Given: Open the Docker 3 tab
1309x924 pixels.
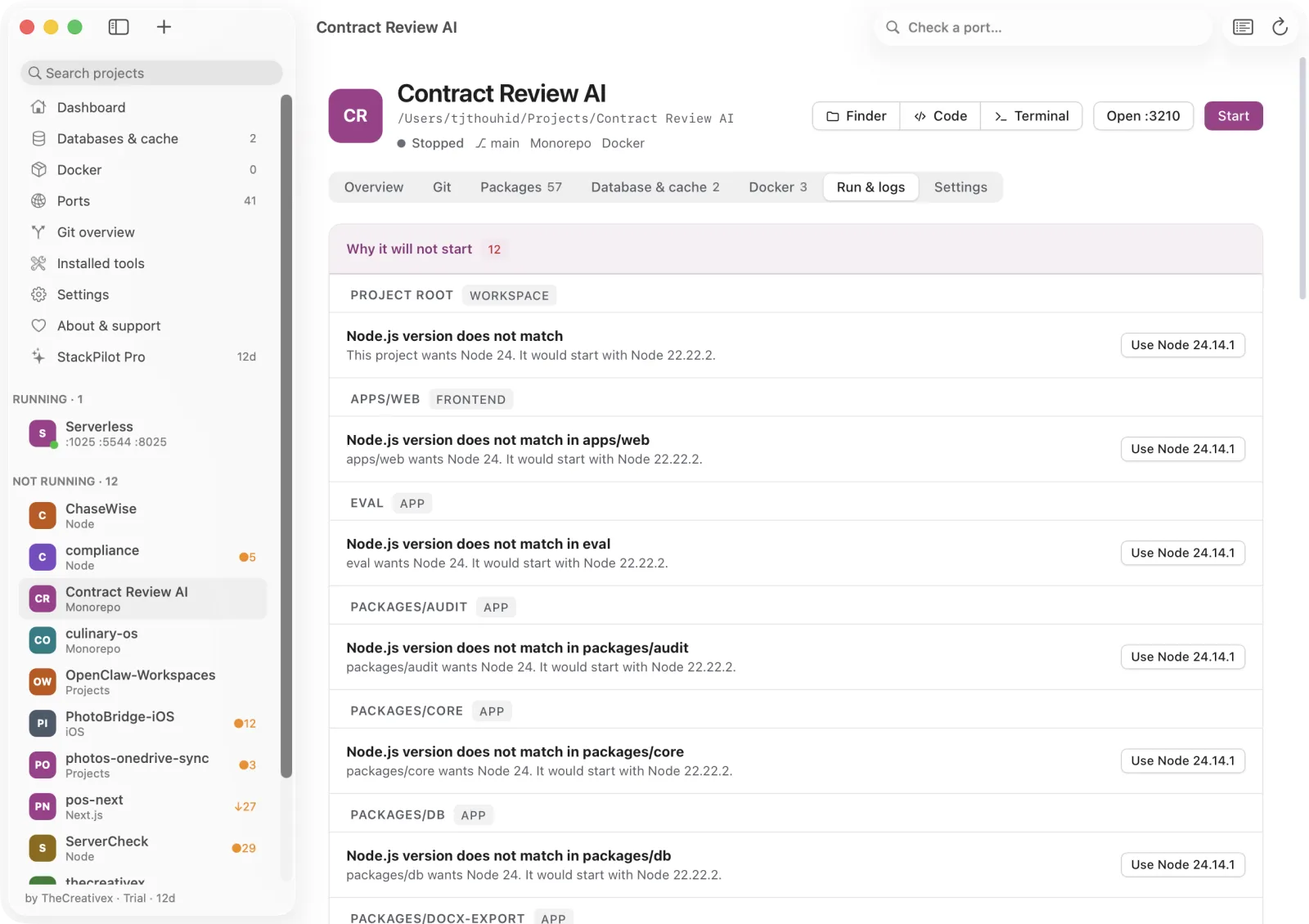Looking at the screenshot, I should pos(778,187).
